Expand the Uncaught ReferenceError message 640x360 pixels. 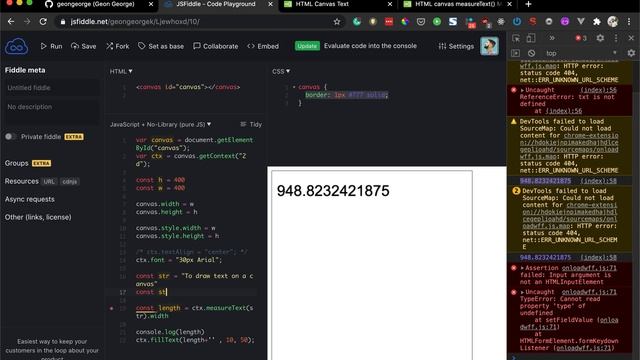[522, 90]
